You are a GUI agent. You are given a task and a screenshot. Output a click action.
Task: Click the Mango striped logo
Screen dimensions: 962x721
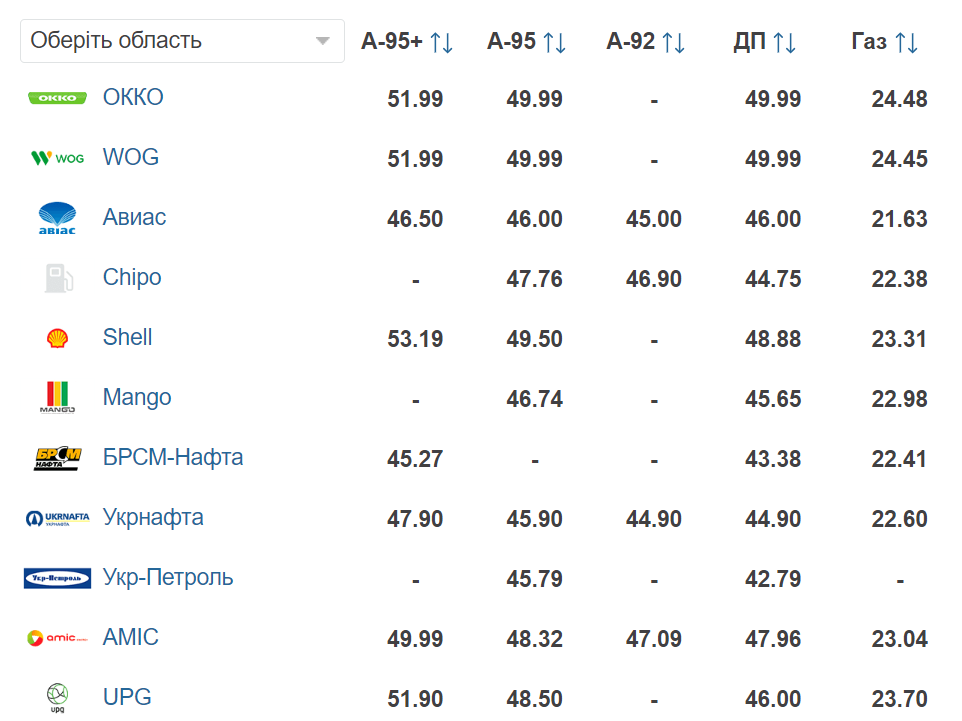(x=57, y=397)
